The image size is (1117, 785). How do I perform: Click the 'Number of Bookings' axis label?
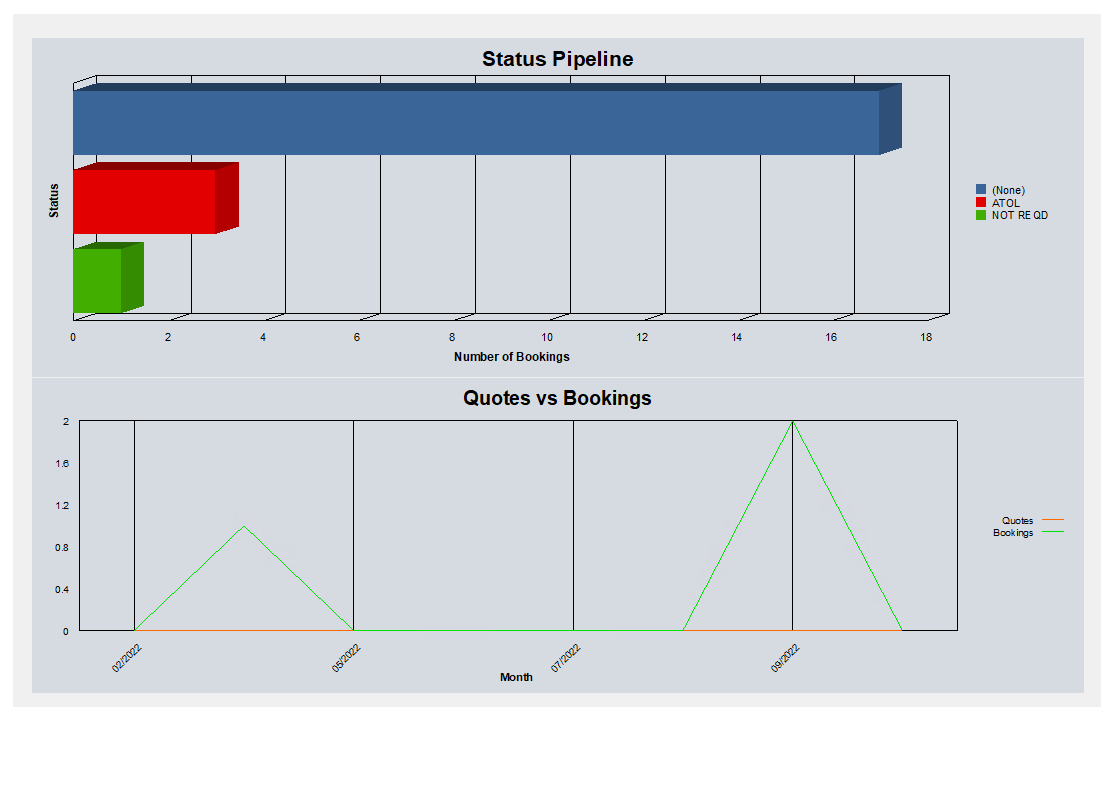(511, 357)
